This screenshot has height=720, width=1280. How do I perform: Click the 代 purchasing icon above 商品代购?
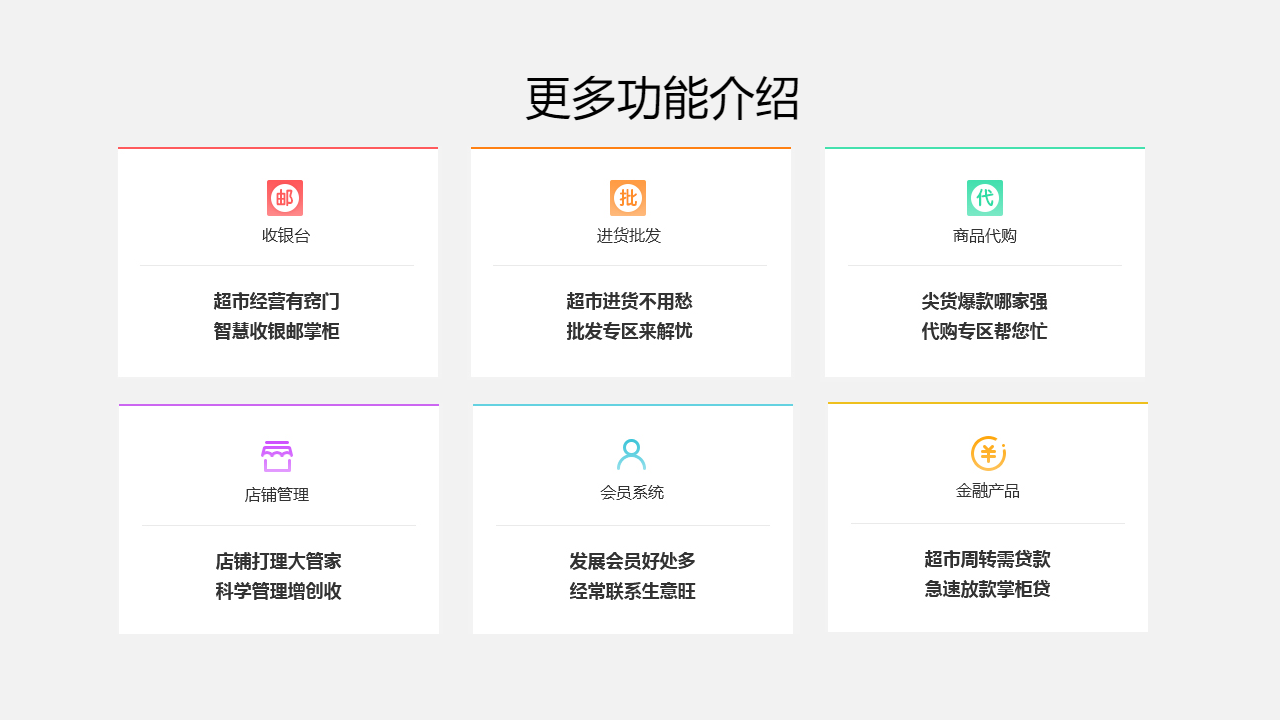(x=985, y=197)
